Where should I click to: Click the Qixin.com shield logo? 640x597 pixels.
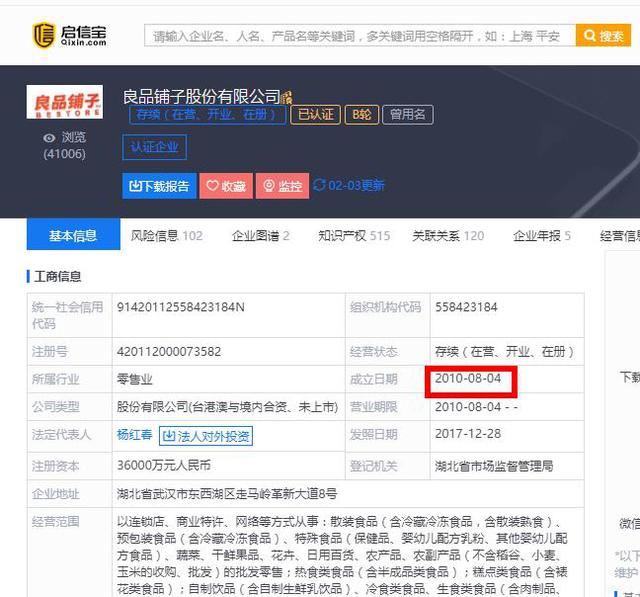click(x=43, y=35)
